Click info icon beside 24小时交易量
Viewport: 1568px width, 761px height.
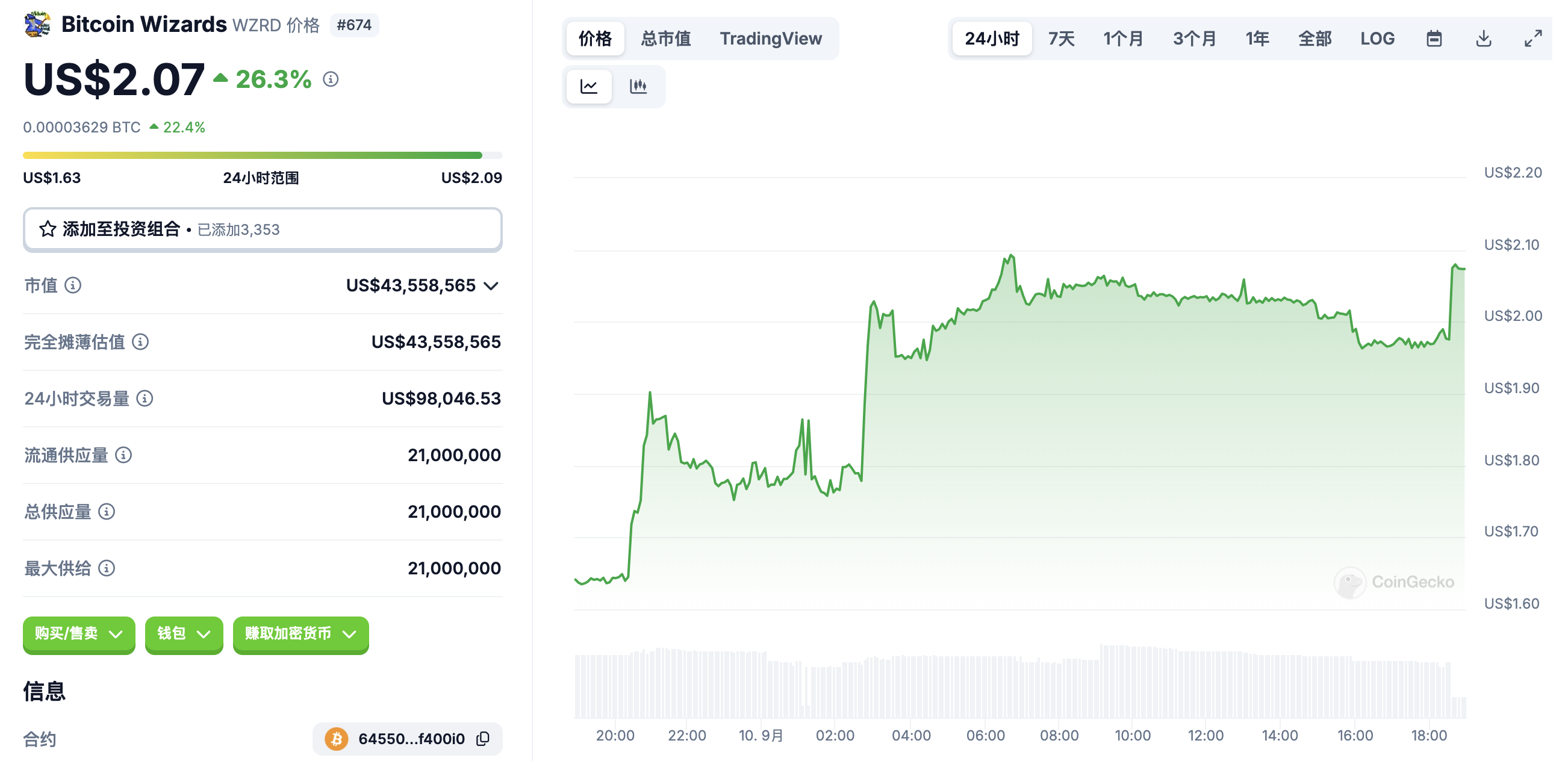tap(145, 398)
